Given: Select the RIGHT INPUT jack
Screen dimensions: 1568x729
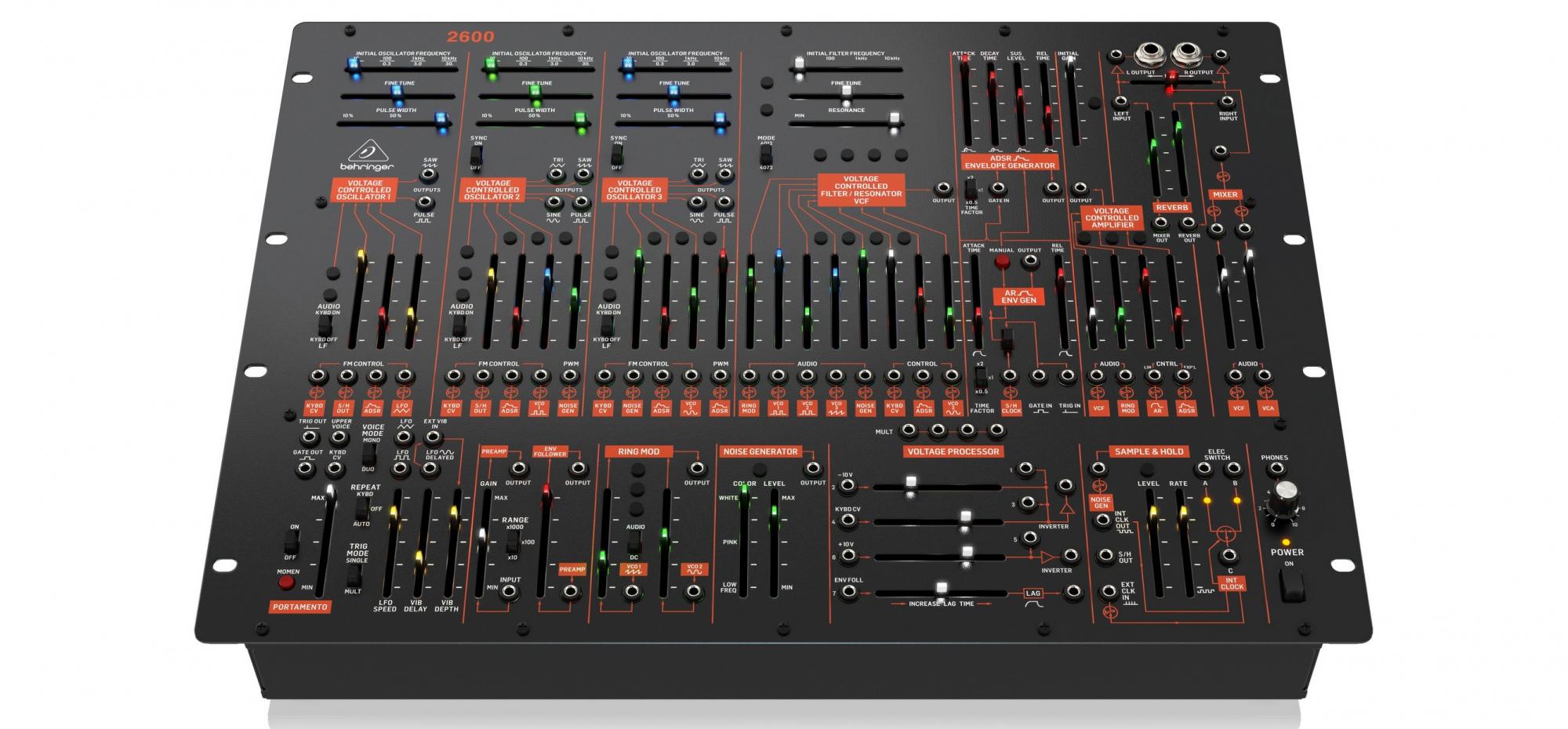Looking at the screenshot, I should [x=1227, y=102].
